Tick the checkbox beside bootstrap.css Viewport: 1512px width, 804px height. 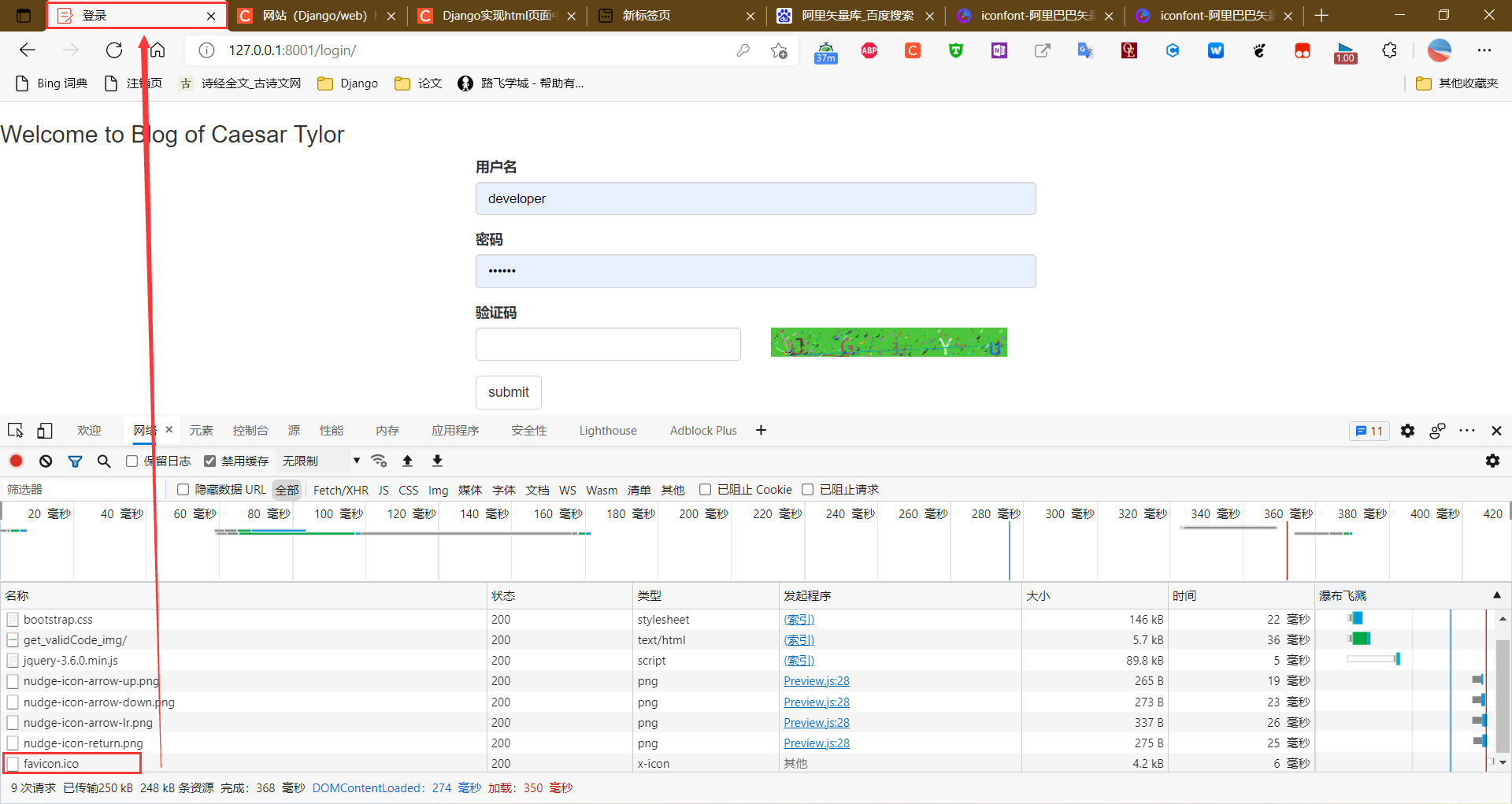coord(13,620)
